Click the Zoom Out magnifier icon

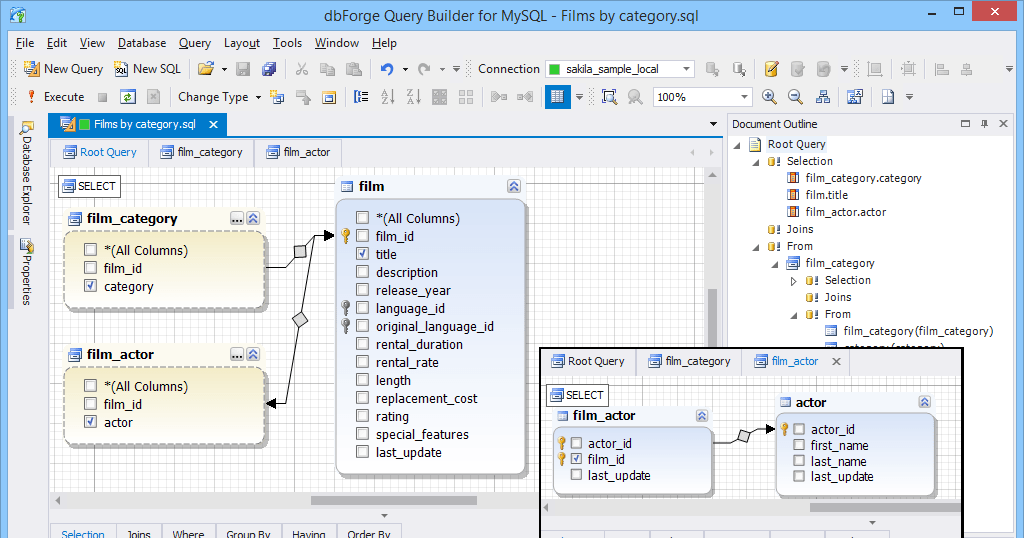(795, 97)
